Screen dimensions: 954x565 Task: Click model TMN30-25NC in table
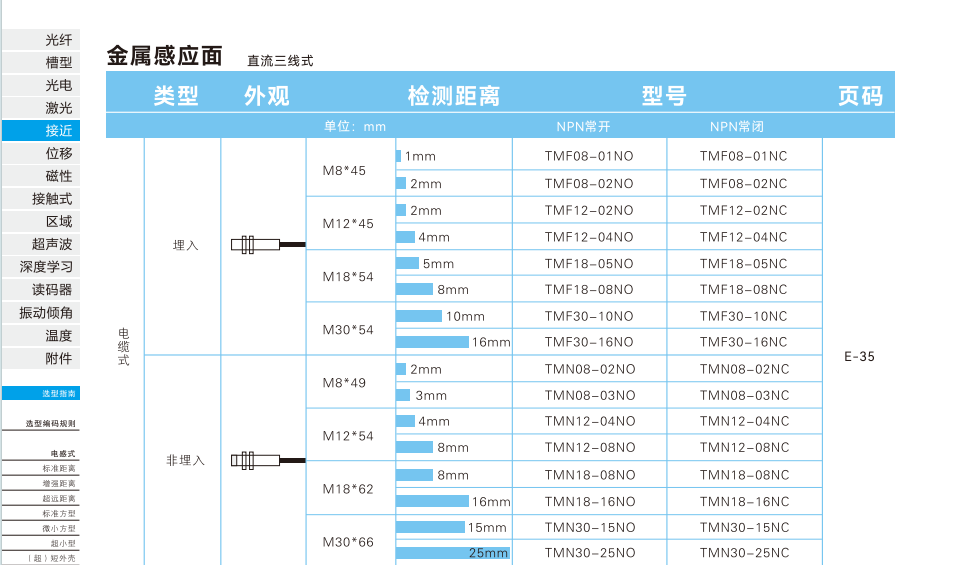[744, 553]
